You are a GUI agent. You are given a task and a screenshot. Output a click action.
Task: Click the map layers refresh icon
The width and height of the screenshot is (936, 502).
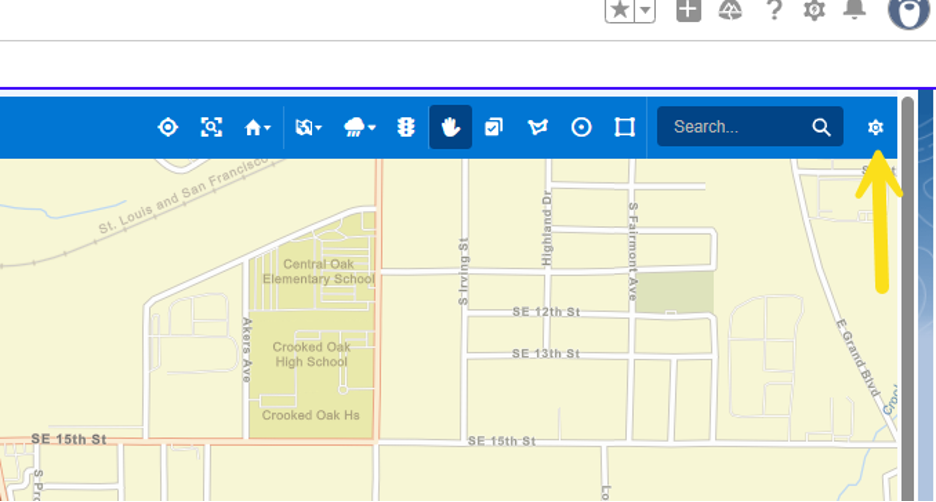pos(304,127)
